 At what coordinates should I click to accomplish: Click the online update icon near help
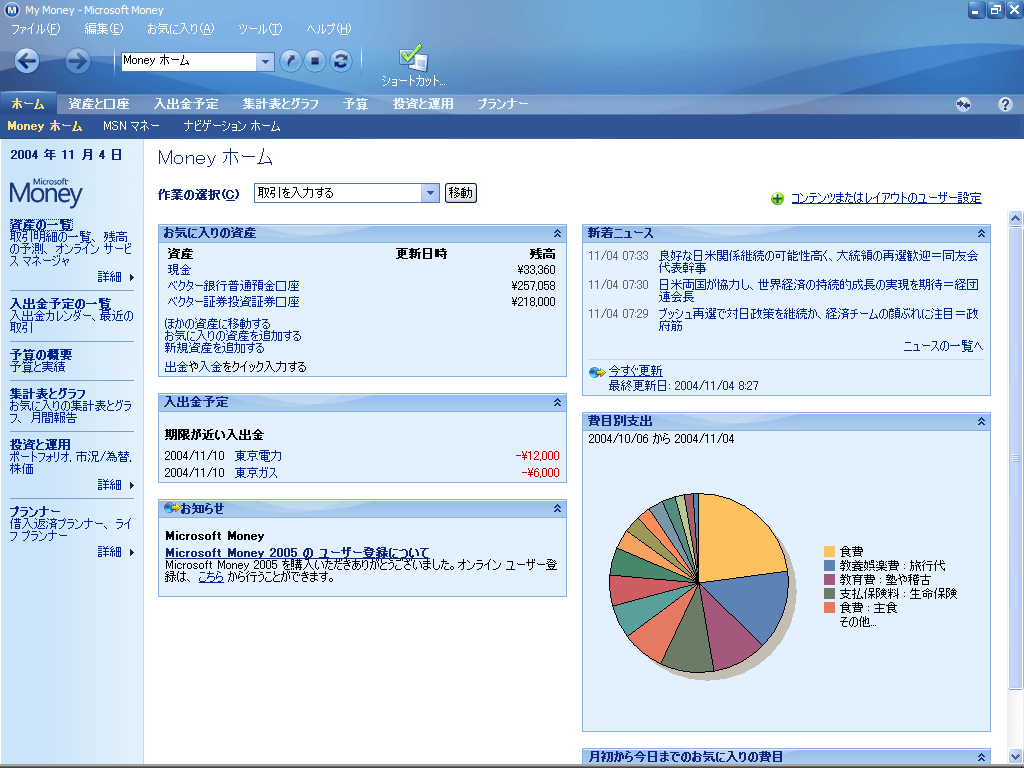[963, 104]
